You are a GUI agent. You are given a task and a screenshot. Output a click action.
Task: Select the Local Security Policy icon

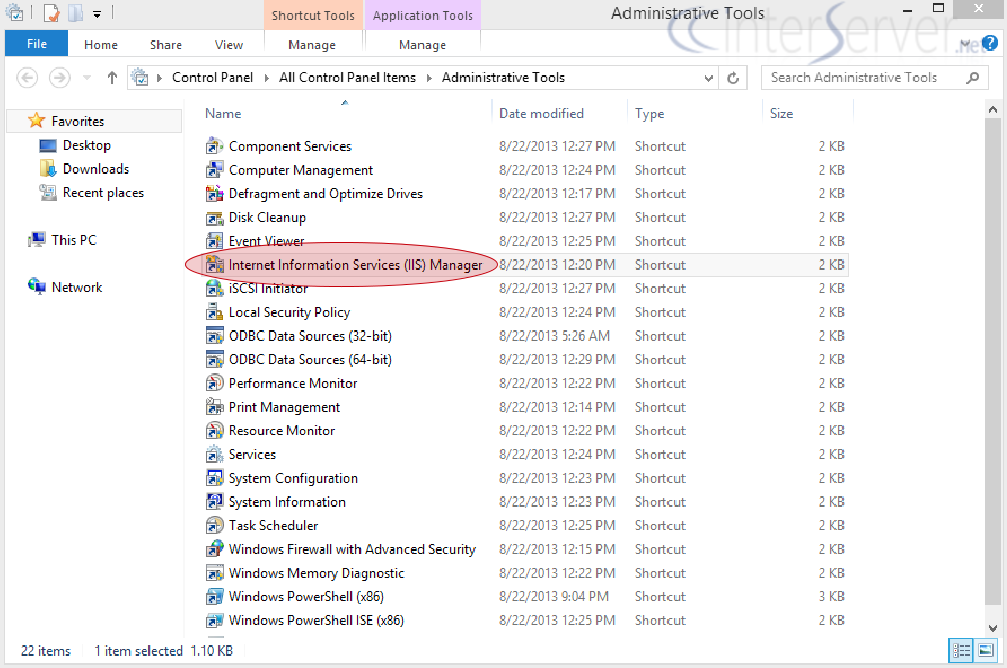point(214,312)
